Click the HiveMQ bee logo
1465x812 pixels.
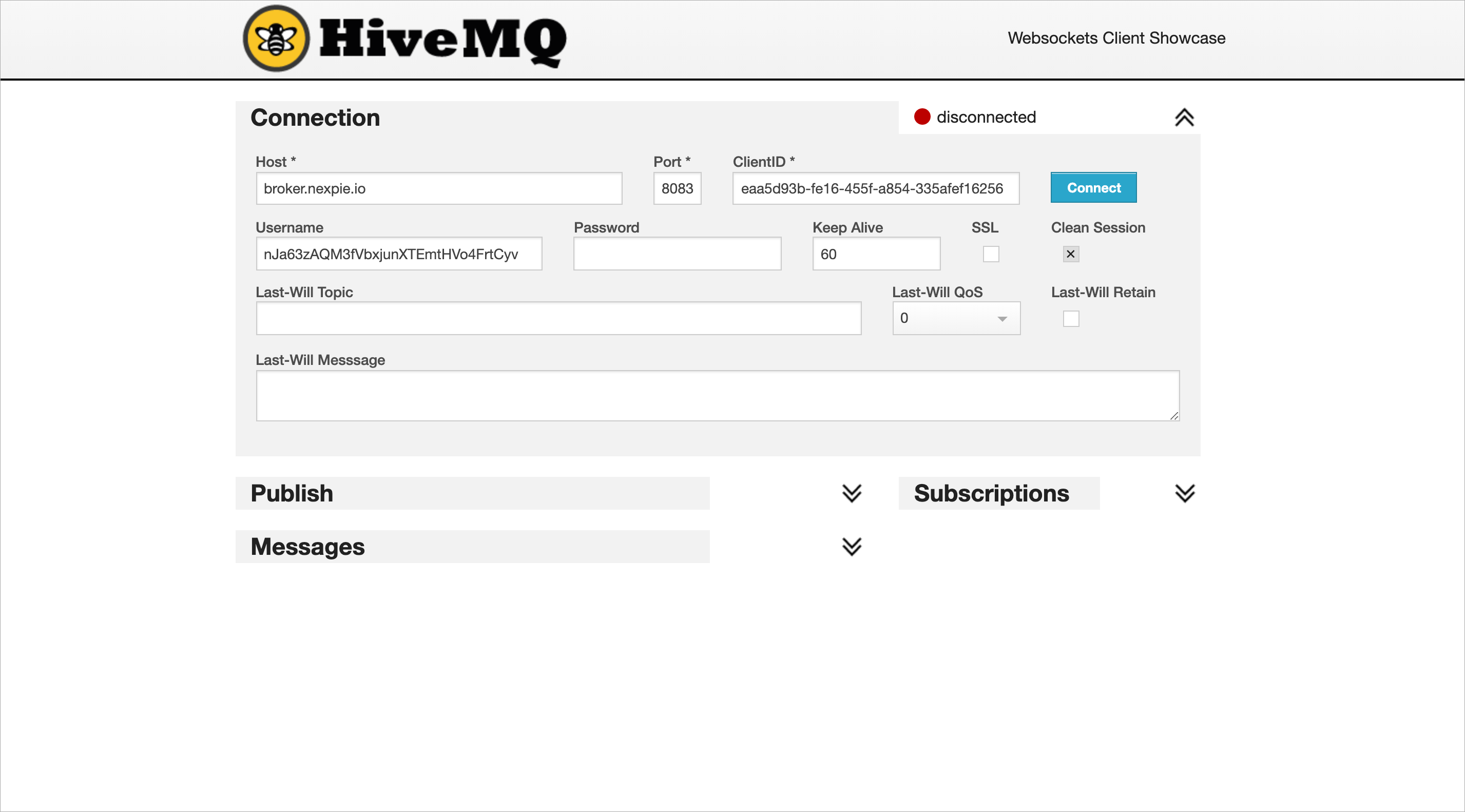276,38
